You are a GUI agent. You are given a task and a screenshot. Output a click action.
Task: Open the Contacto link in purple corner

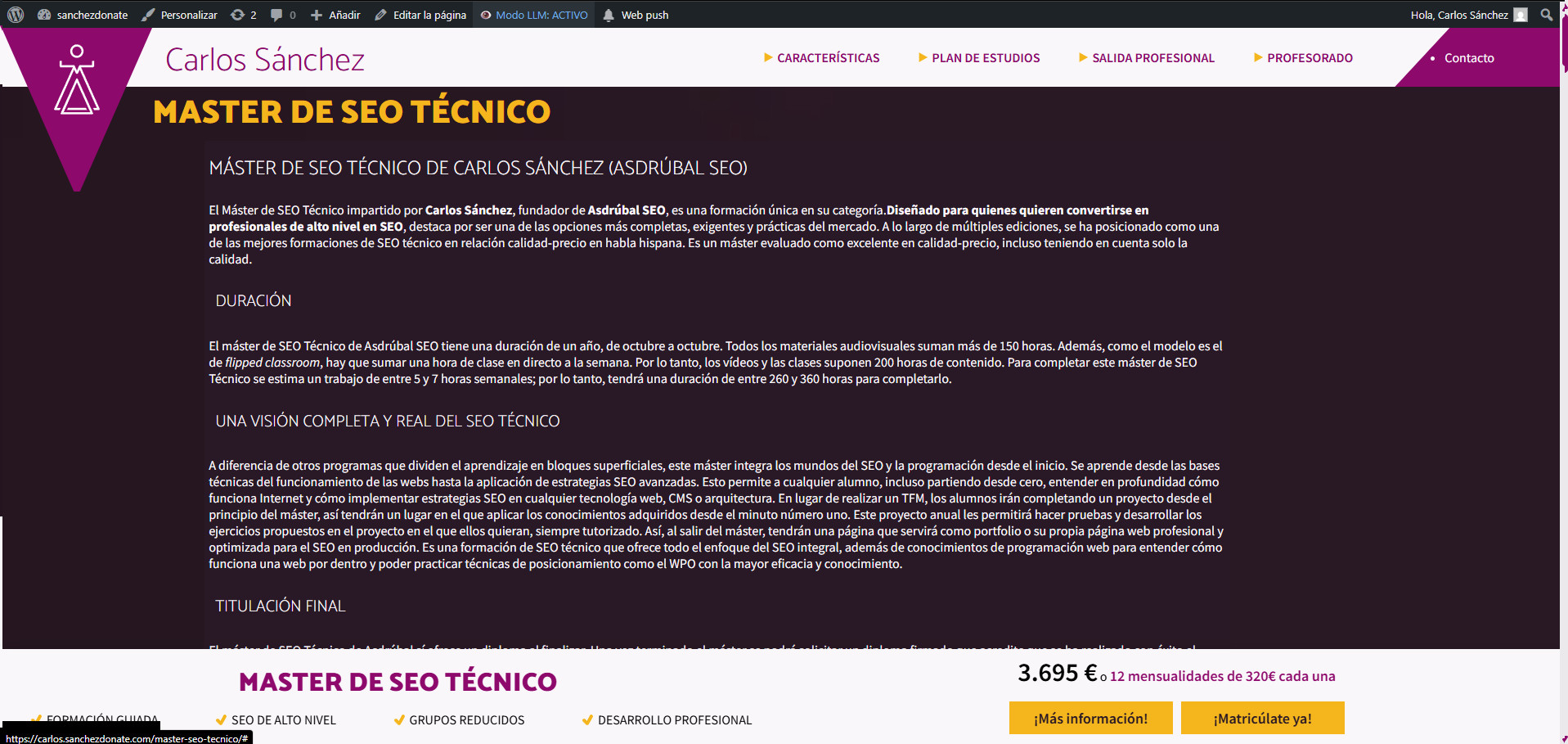tap(1468, 58)
